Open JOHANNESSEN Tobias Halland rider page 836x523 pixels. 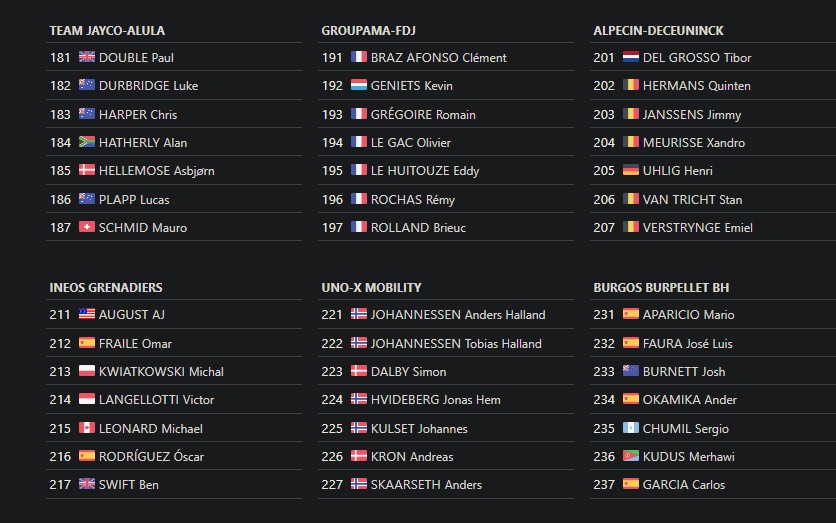click(x=456, y=343)
